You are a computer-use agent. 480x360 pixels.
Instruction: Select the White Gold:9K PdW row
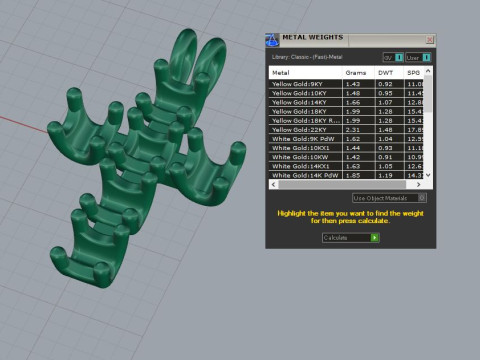point(346,139)
